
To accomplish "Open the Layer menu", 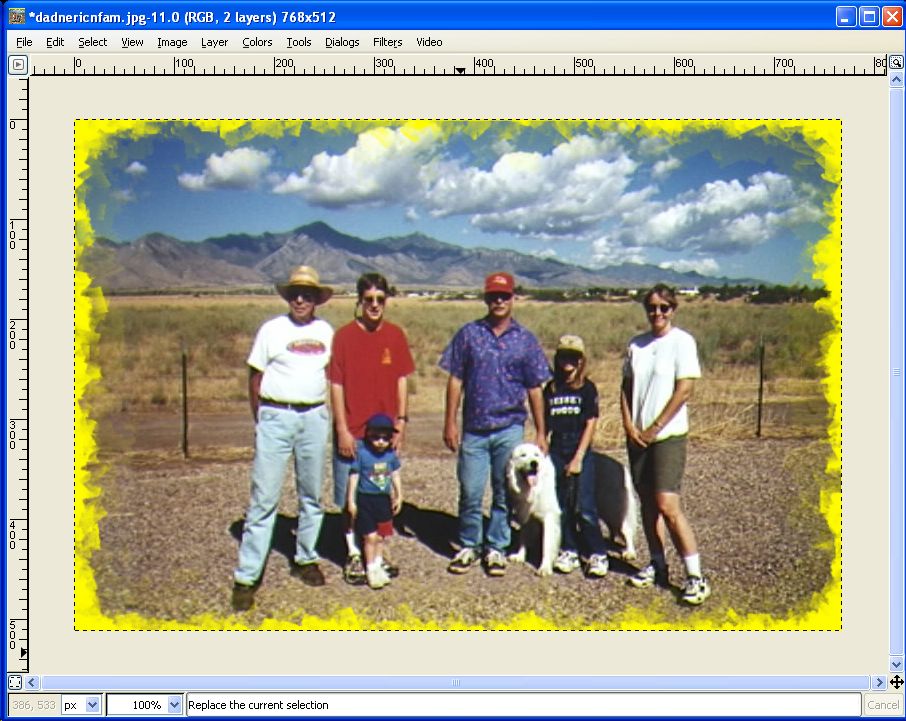I will coord(214,42).
